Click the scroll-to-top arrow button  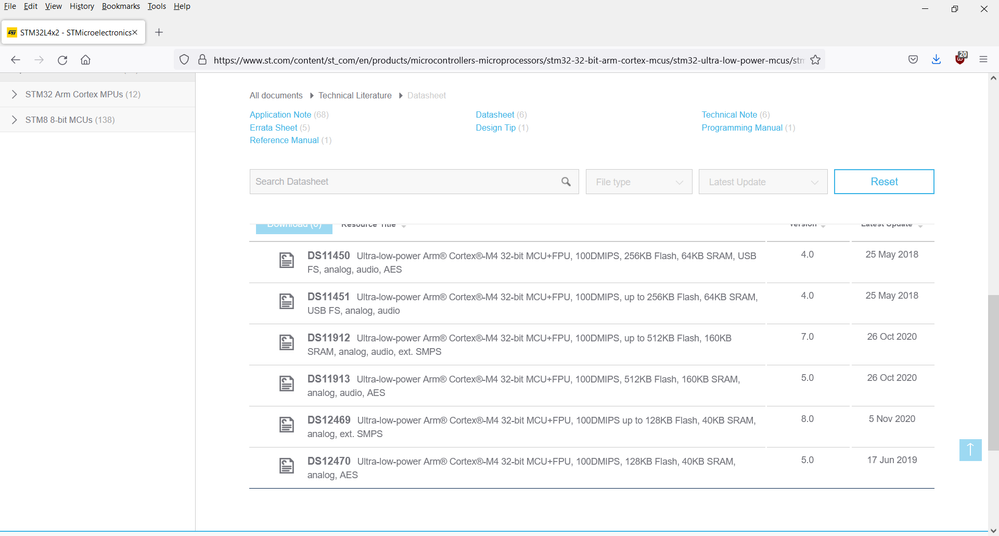point(970,450)
